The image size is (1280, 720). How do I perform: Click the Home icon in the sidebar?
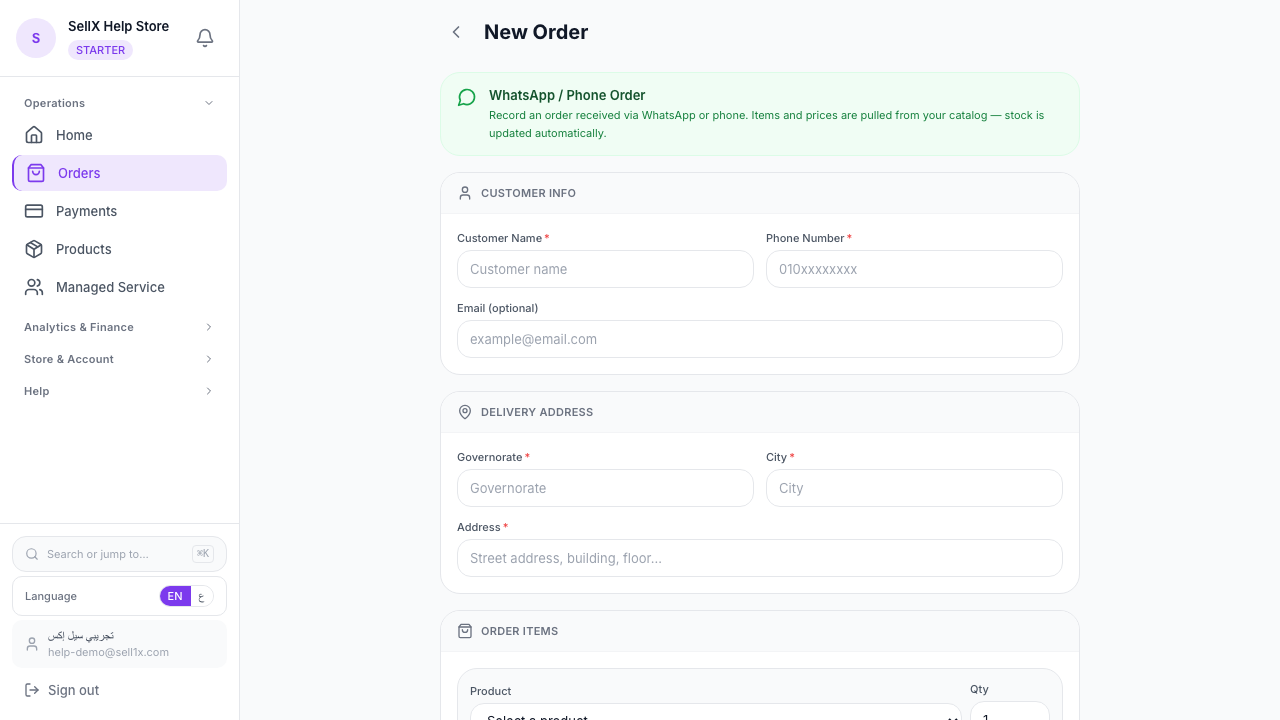click(34, 135)
